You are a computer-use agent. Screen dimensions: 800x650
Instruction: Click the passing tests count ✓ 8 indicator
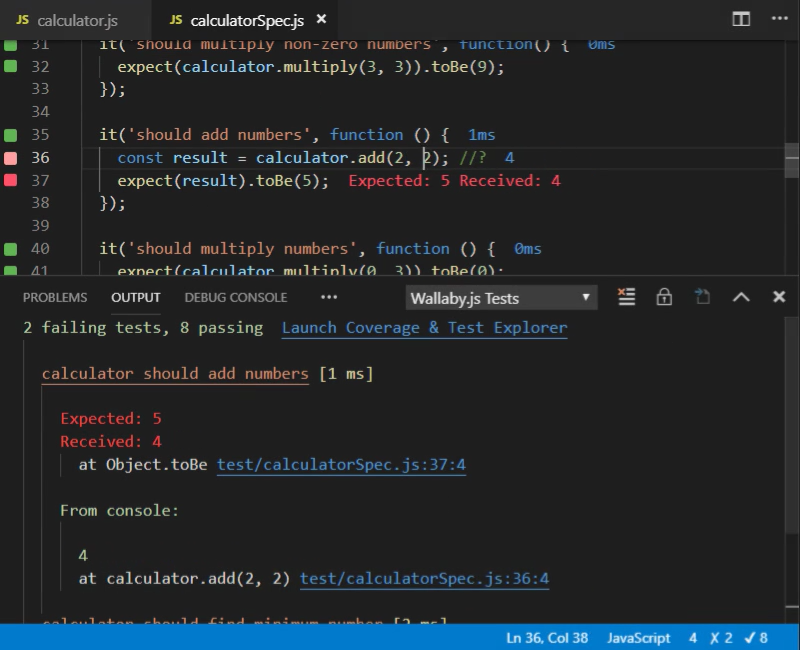(756, 638)
